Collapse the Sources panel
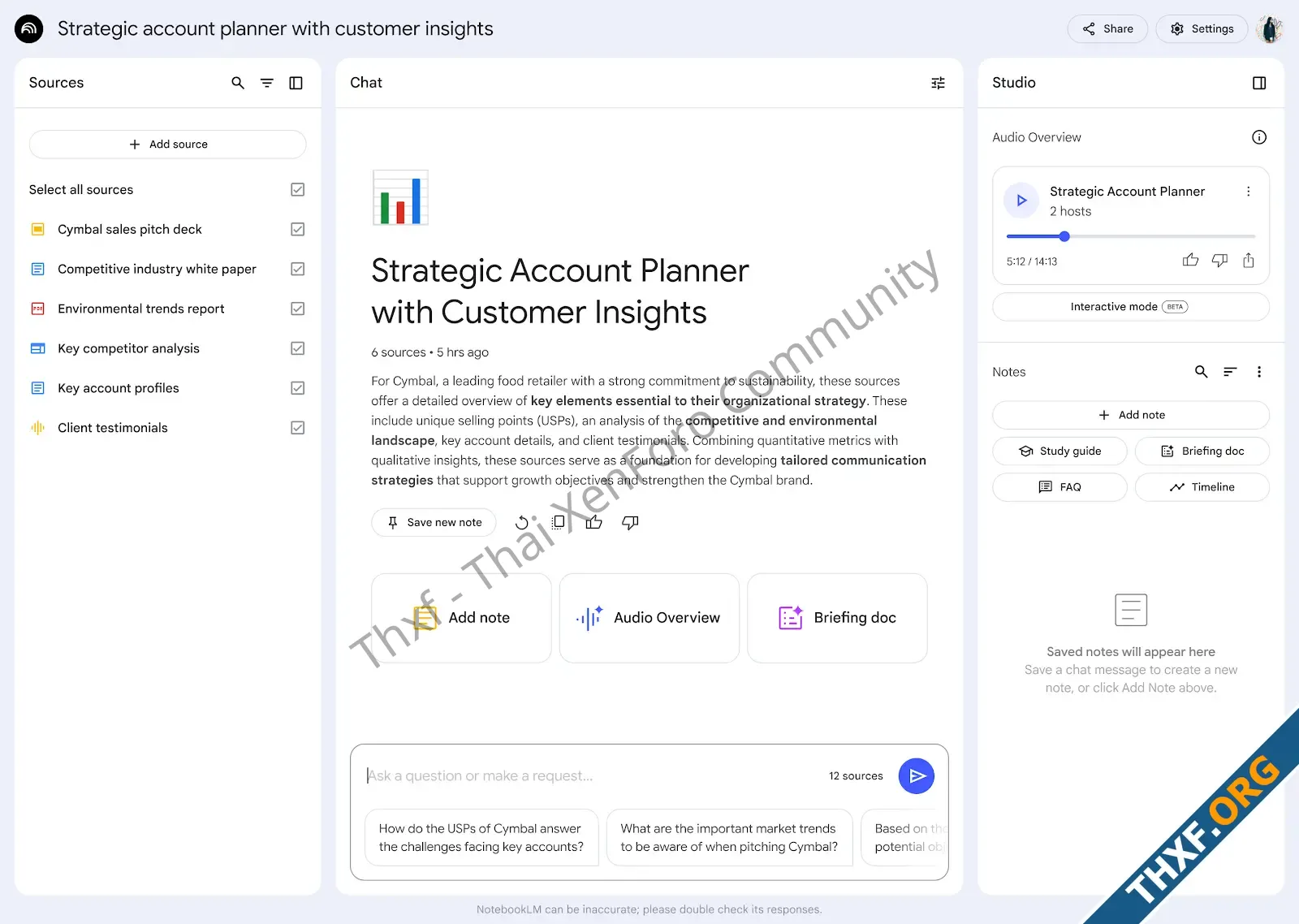Screen dimensions: 1299x924 click(x=296, y=83)
